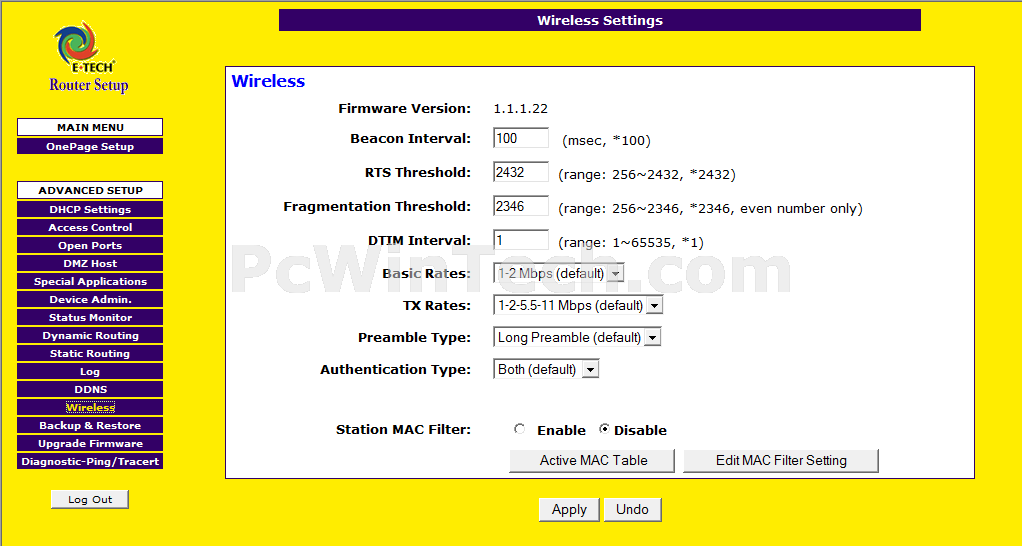Image resolution: width=1022 pixels, height=546 pixels.
Task: Navigate to DMZ Host
Action: click(x=90, y=264)
